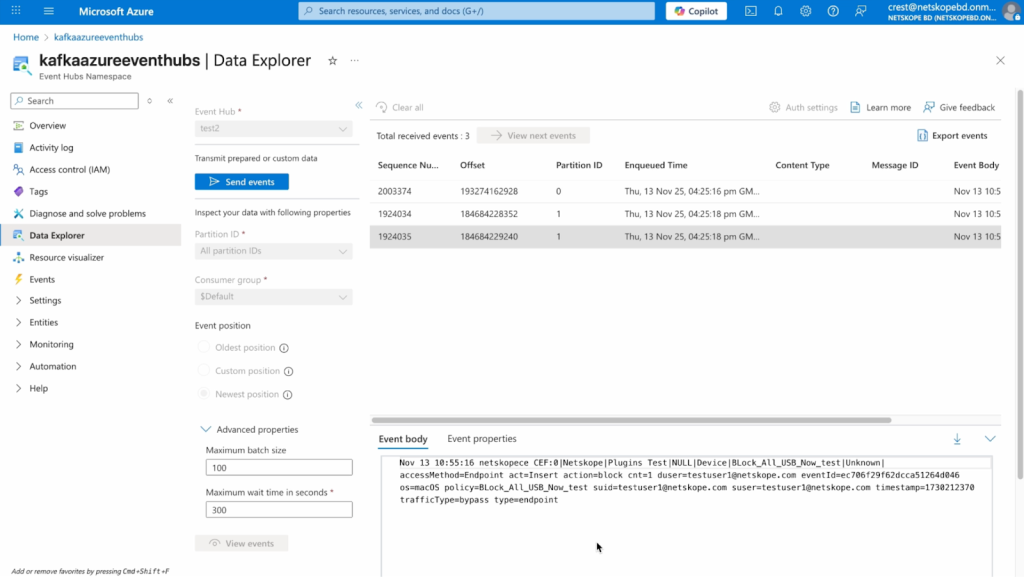Screen dimensions: 1024x577
Task: Open the Event Hub dropdown showing test2
Action: pos(273,129)
